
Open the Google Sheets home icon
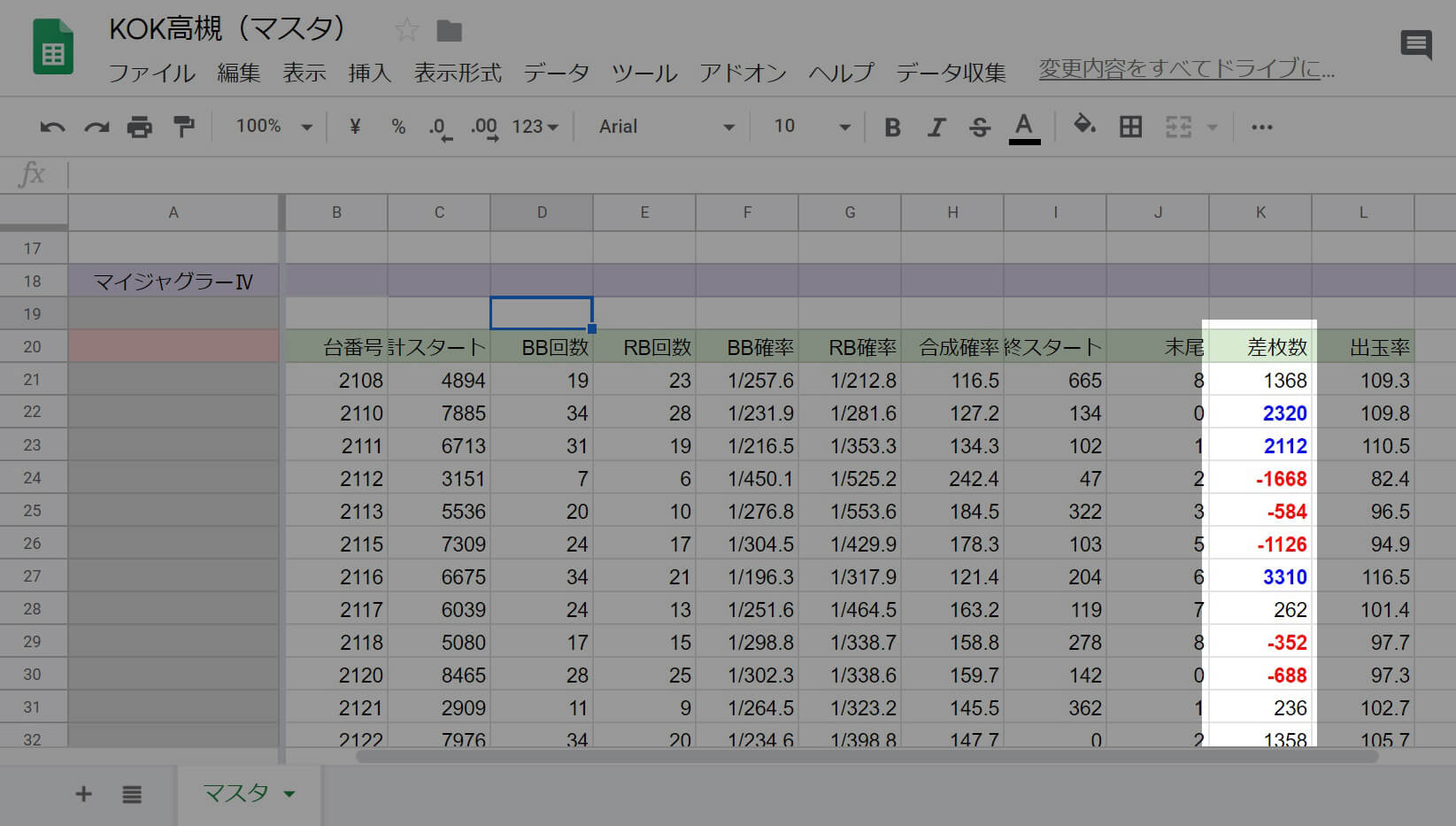53,49
